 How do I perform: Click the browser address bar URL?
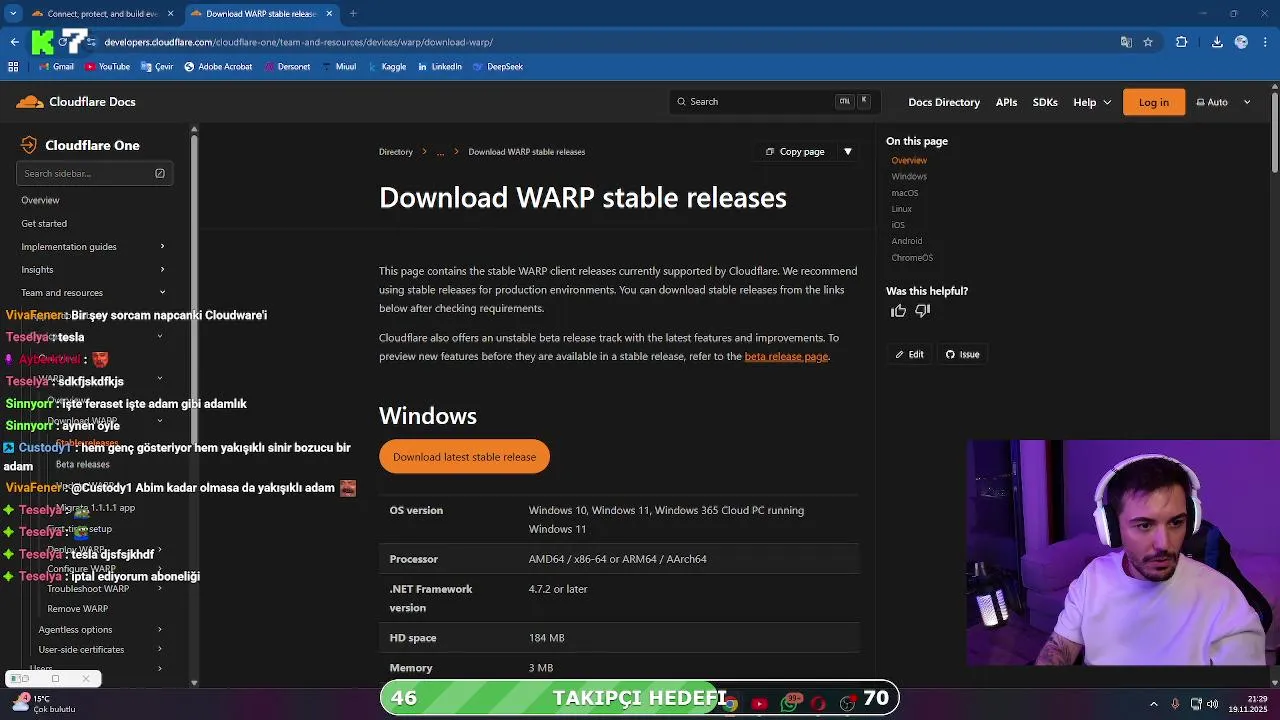pyautogui.click(x=298, y=42)
